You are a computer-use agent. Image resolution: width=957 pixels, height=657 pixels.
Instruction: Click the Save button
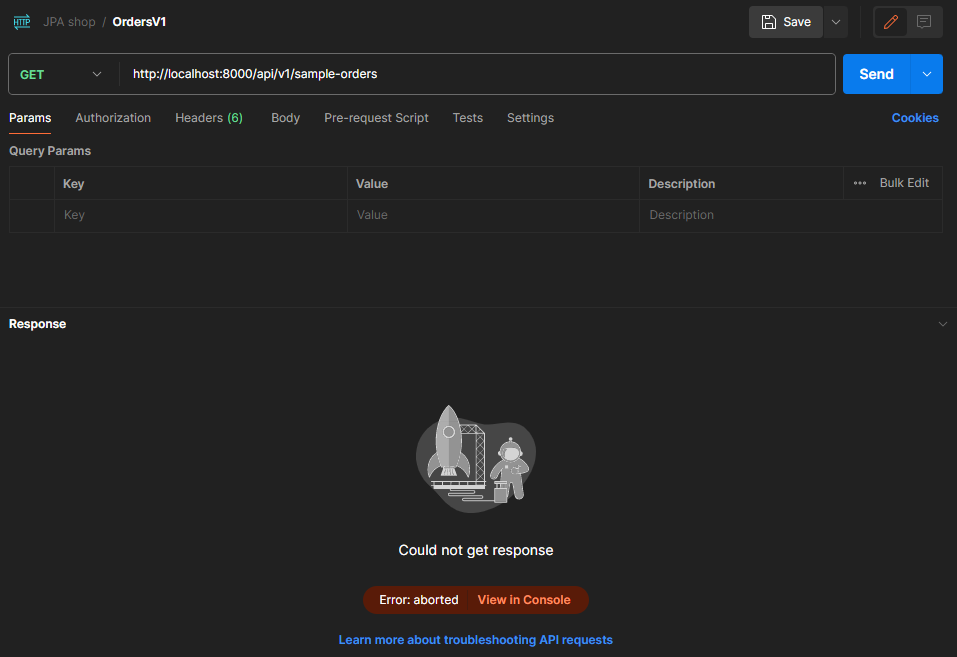click(785, 22)
